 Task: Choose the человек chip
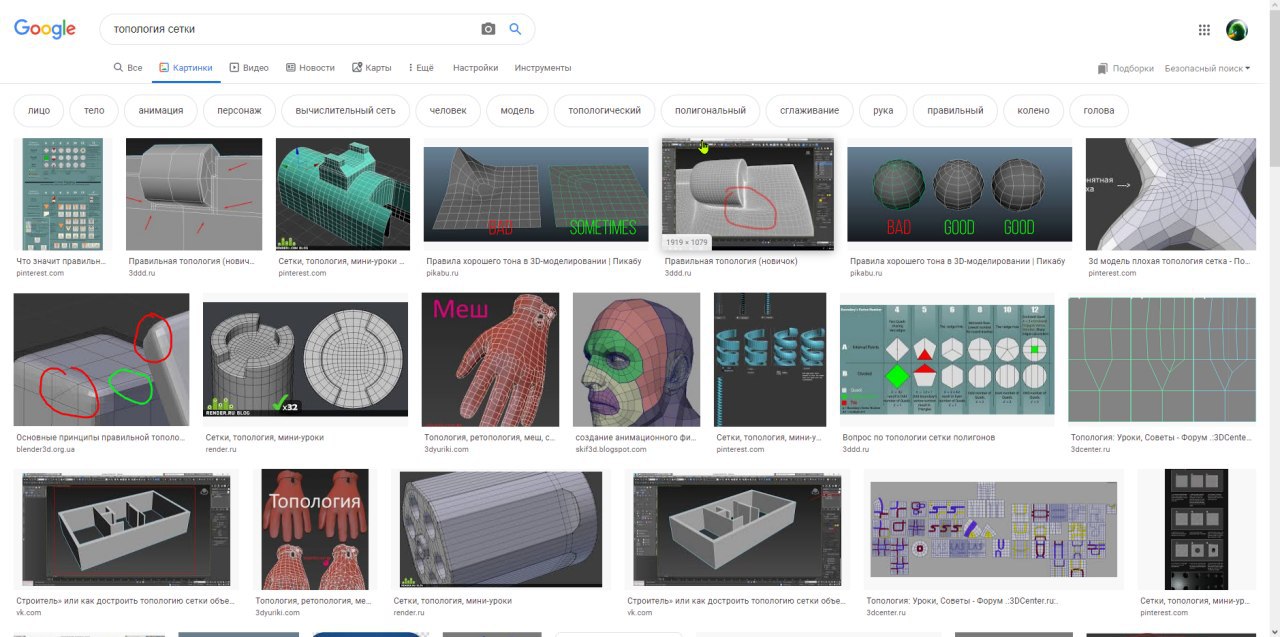pos(448,110)
